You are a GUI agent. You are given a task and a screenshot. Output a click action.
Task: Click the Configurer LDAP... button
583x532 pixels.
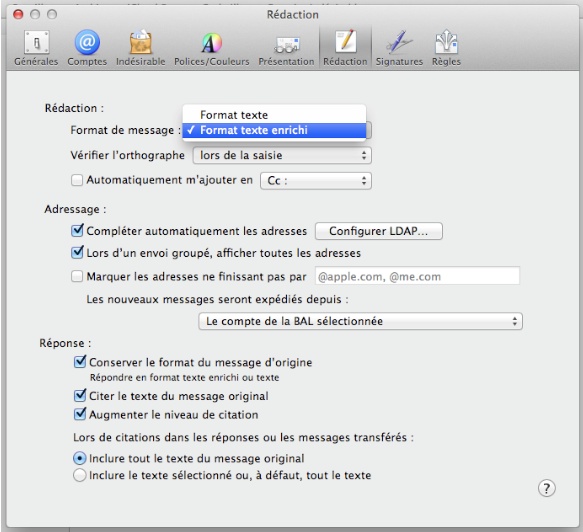pos(379,231)
